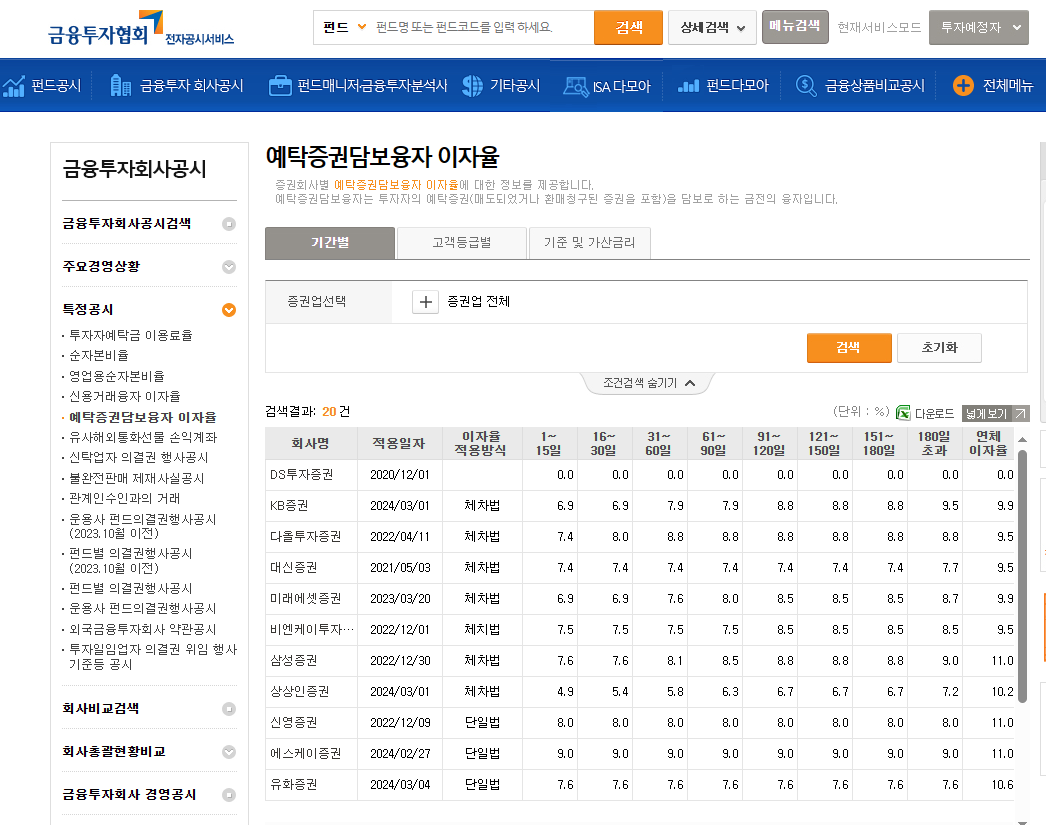Select the 기준 및 가산금리 tab
The width and height of the screenshot is (1046, 825).
tap(589, 242)
